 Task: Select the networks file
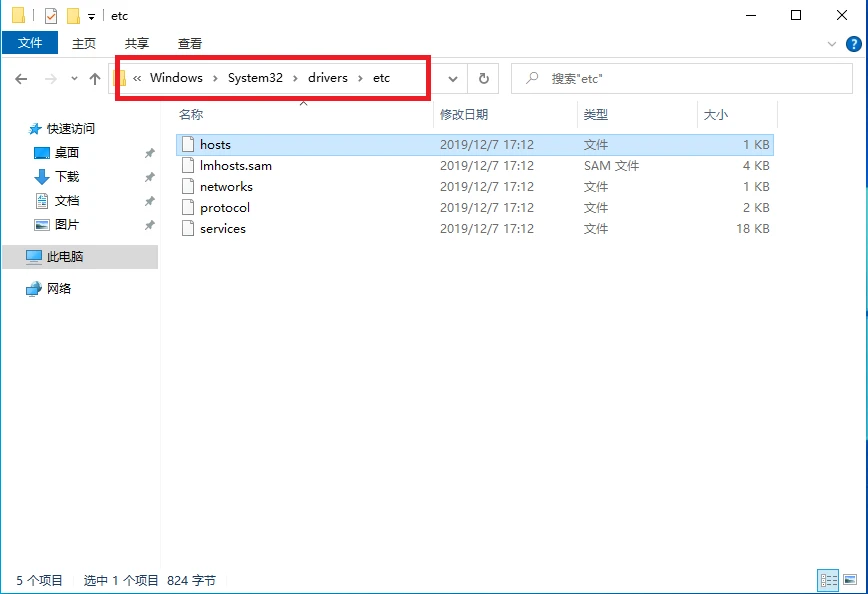[x=474, y=187]
